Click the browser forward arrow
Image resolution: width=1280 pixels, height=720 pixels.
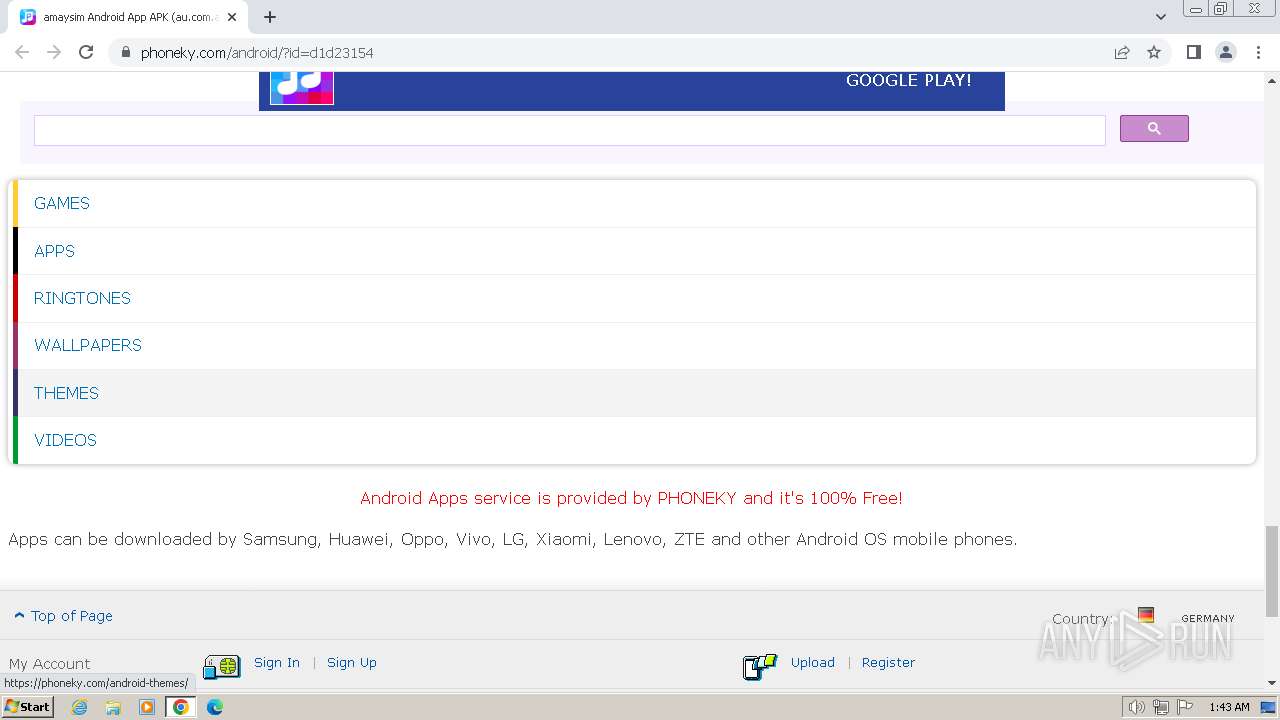tap(54, 52)
